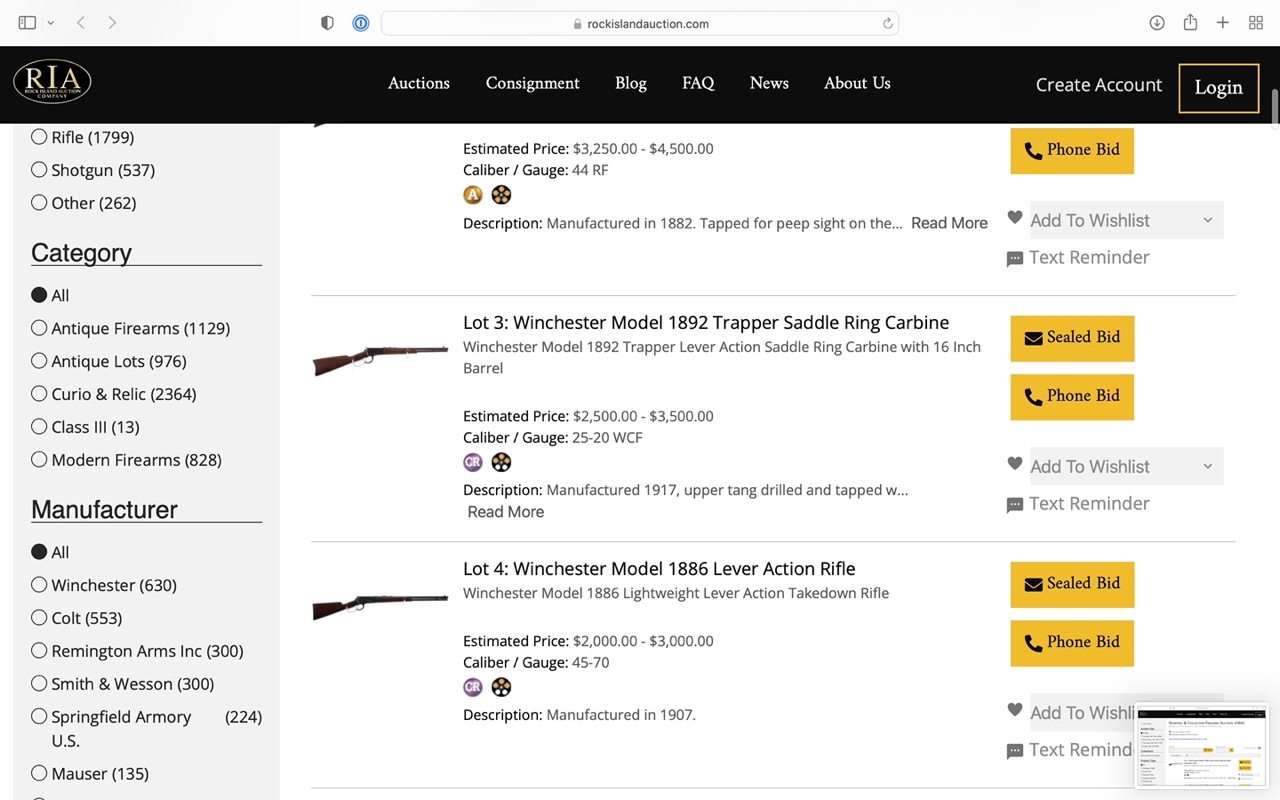Viewport: 1280px width, 800px height.
Task: Click the Lot 3 carbine thumbnail image
Action: tap(380, 360)
